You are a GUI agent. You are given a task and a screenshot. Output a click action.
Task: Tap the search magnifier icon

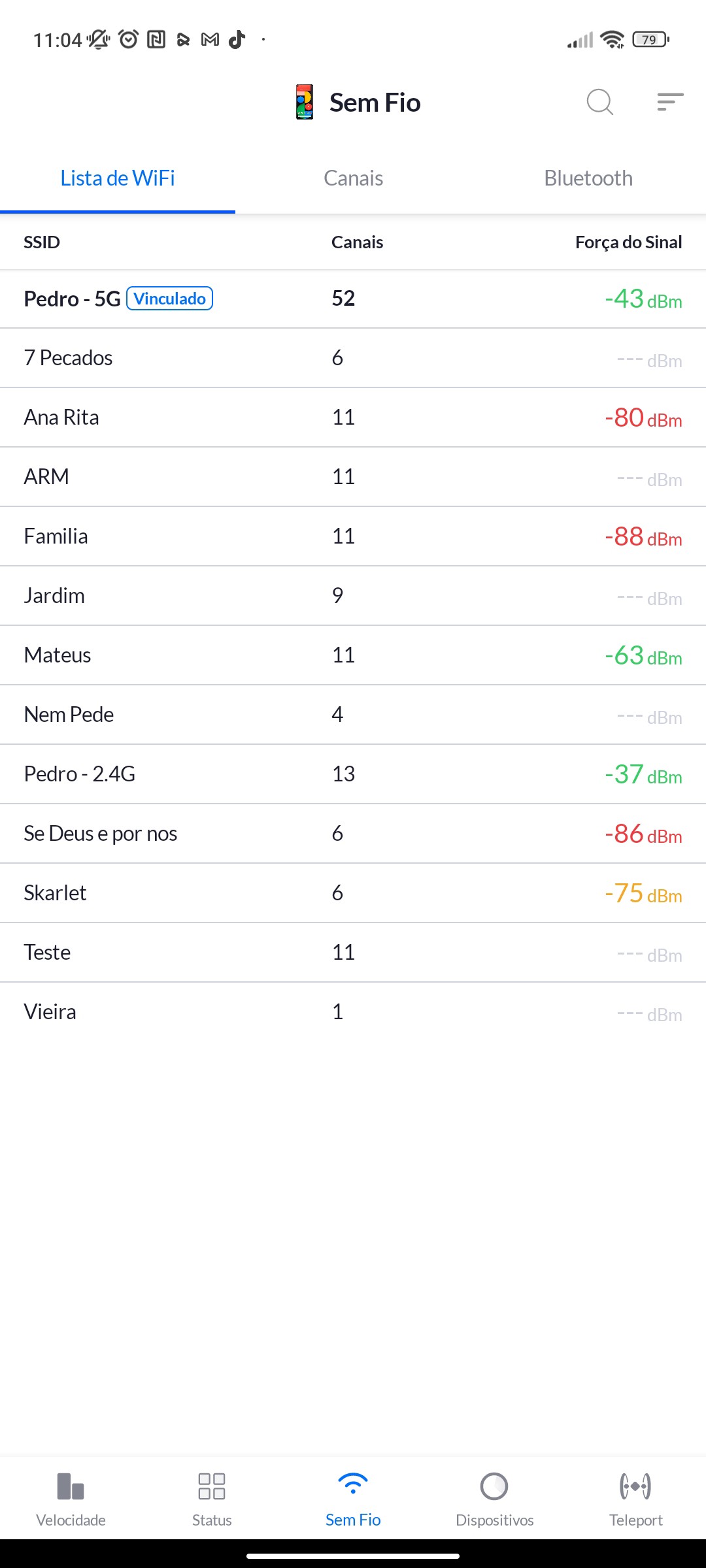(599, 102)
